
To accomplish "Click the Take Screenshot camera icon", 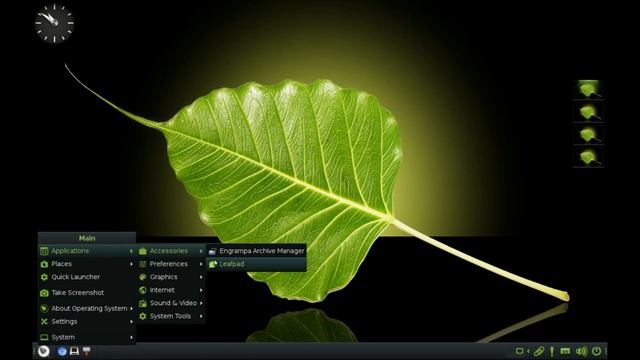I will pyautogui.click(x=44, y=293).
